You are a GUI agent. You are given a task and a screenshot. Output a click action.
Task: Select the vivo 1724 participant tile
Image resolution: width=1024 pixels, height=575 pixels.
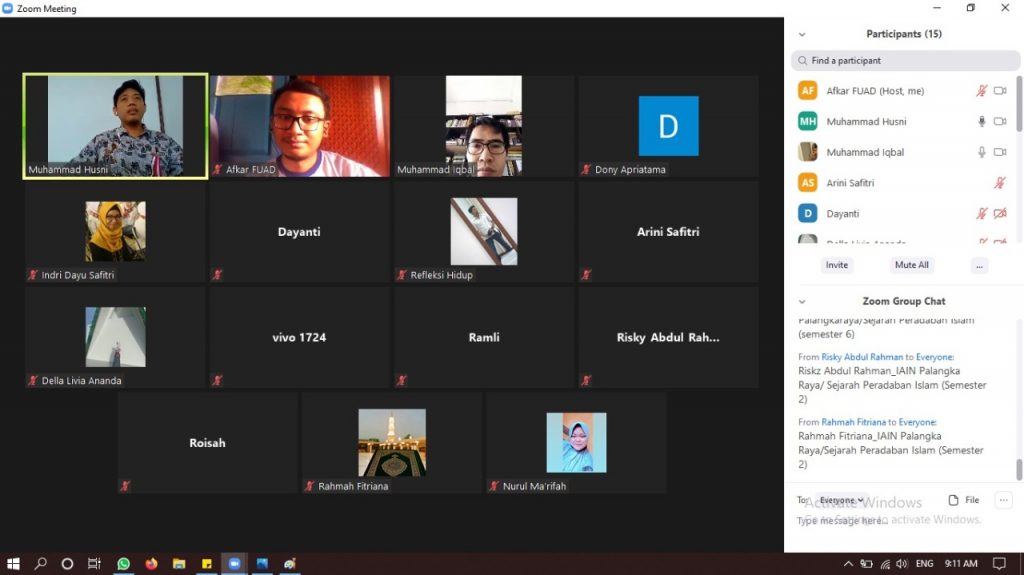300,337
